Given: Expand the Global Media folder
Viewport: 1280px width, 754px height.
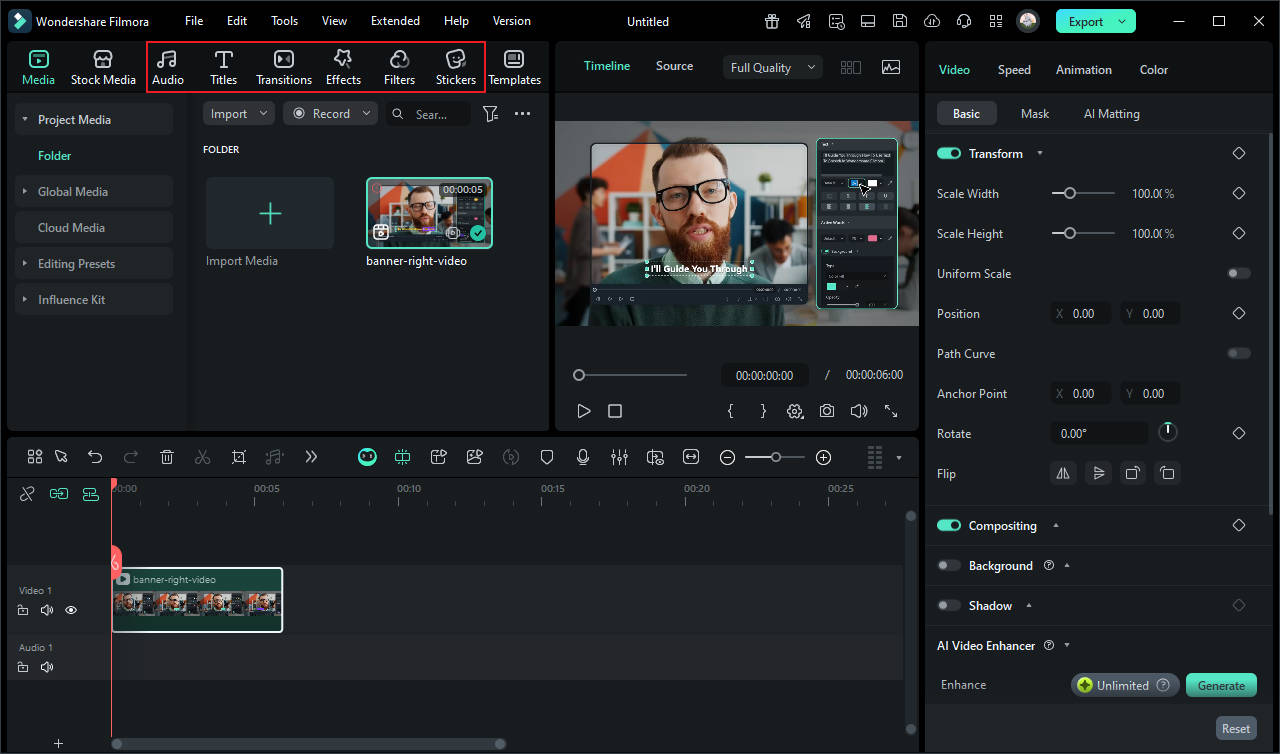Looking at the screenshot, I should [72, 192].
